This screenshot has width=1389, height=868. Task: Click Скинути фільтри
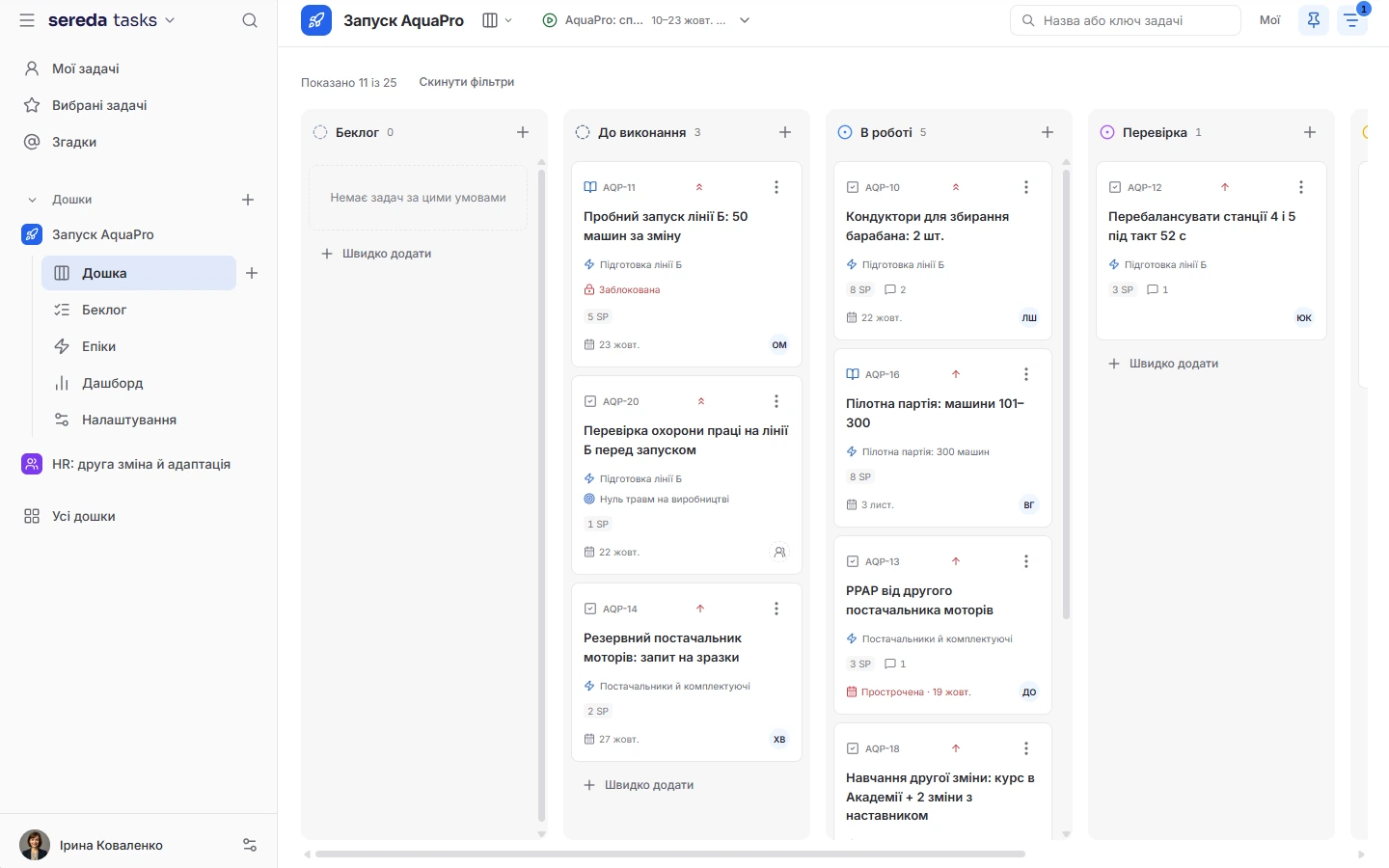pos(467,82)
